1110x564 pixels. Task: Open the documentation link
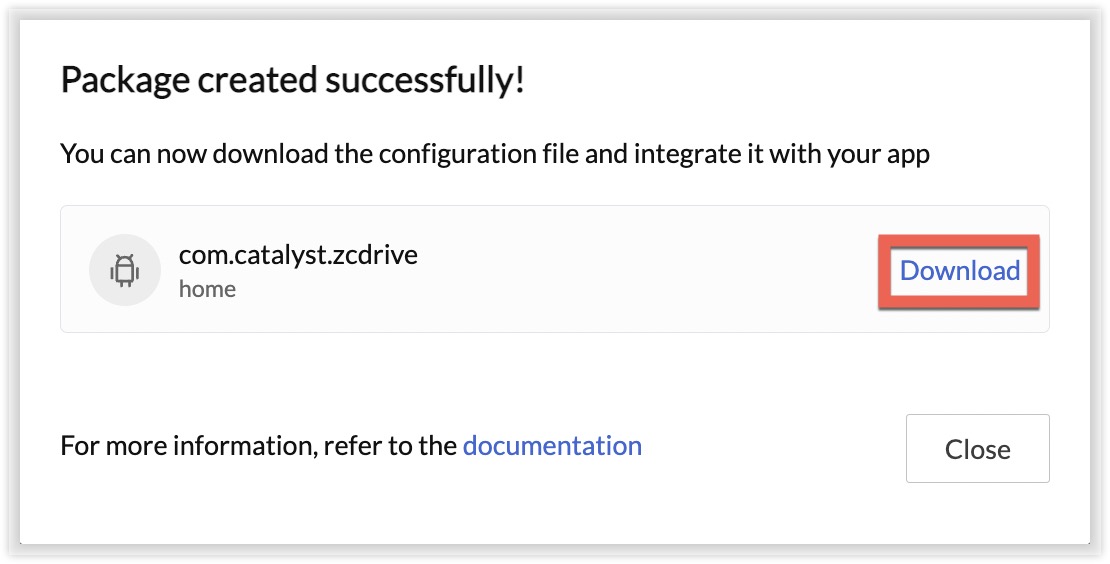[x=552, y=446]
